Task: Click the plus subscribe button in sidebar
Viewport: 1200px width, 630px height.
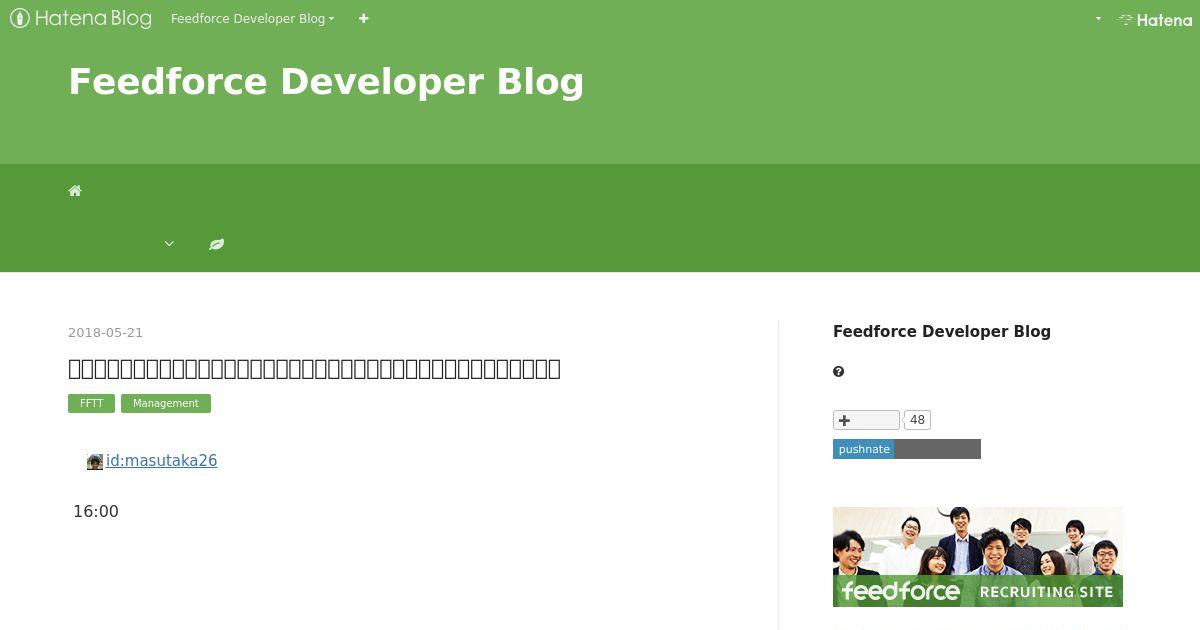Action: [x=866, y=420]
